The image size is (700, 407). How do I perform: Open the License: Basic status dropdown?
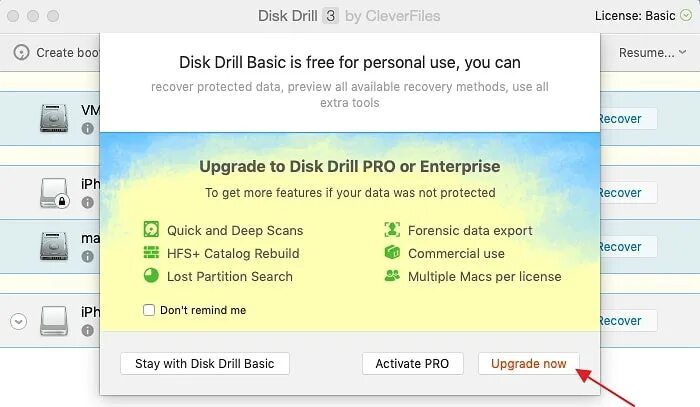pyautogui.click(x=686, y=16)
